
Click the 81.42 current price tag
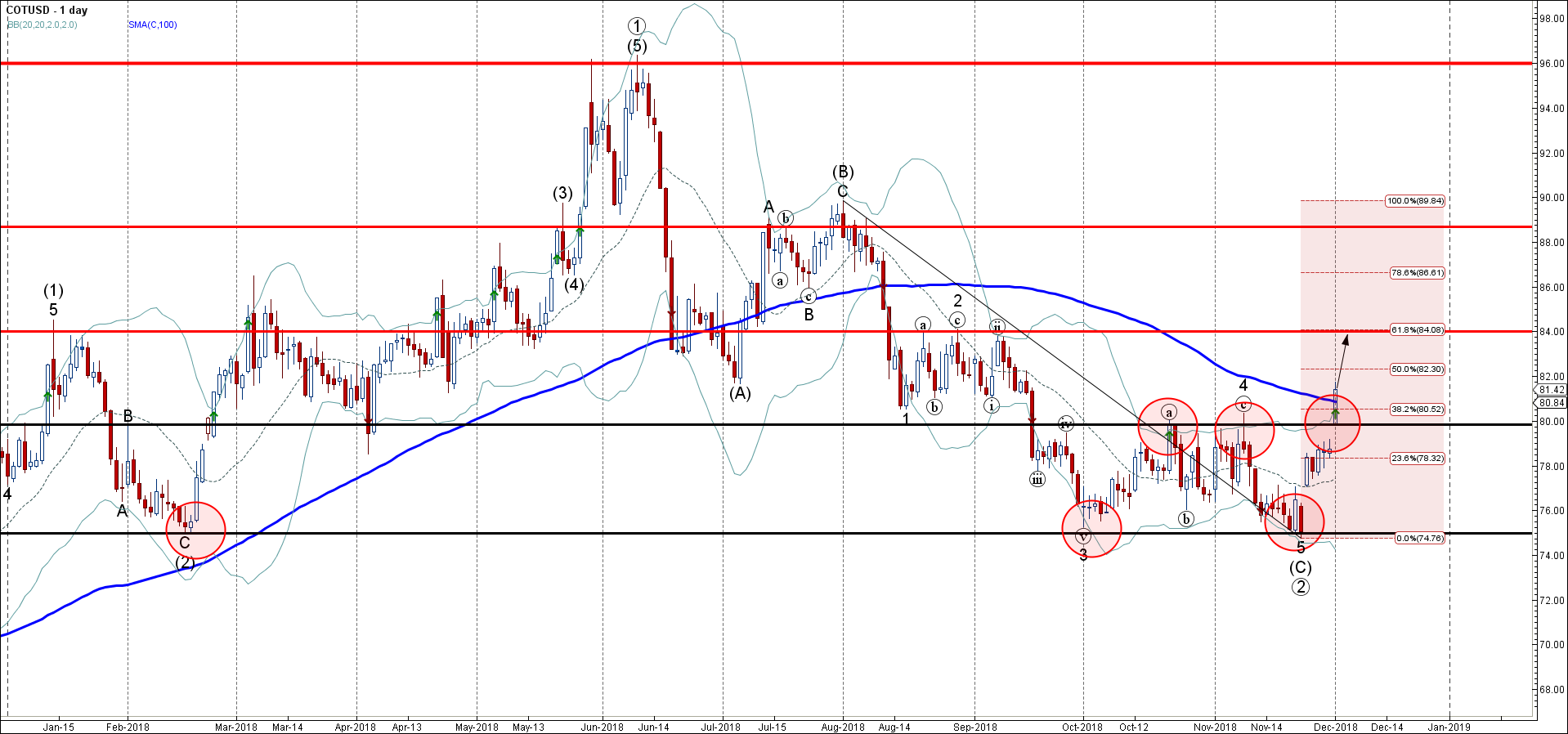click(x=1552, y=390)
